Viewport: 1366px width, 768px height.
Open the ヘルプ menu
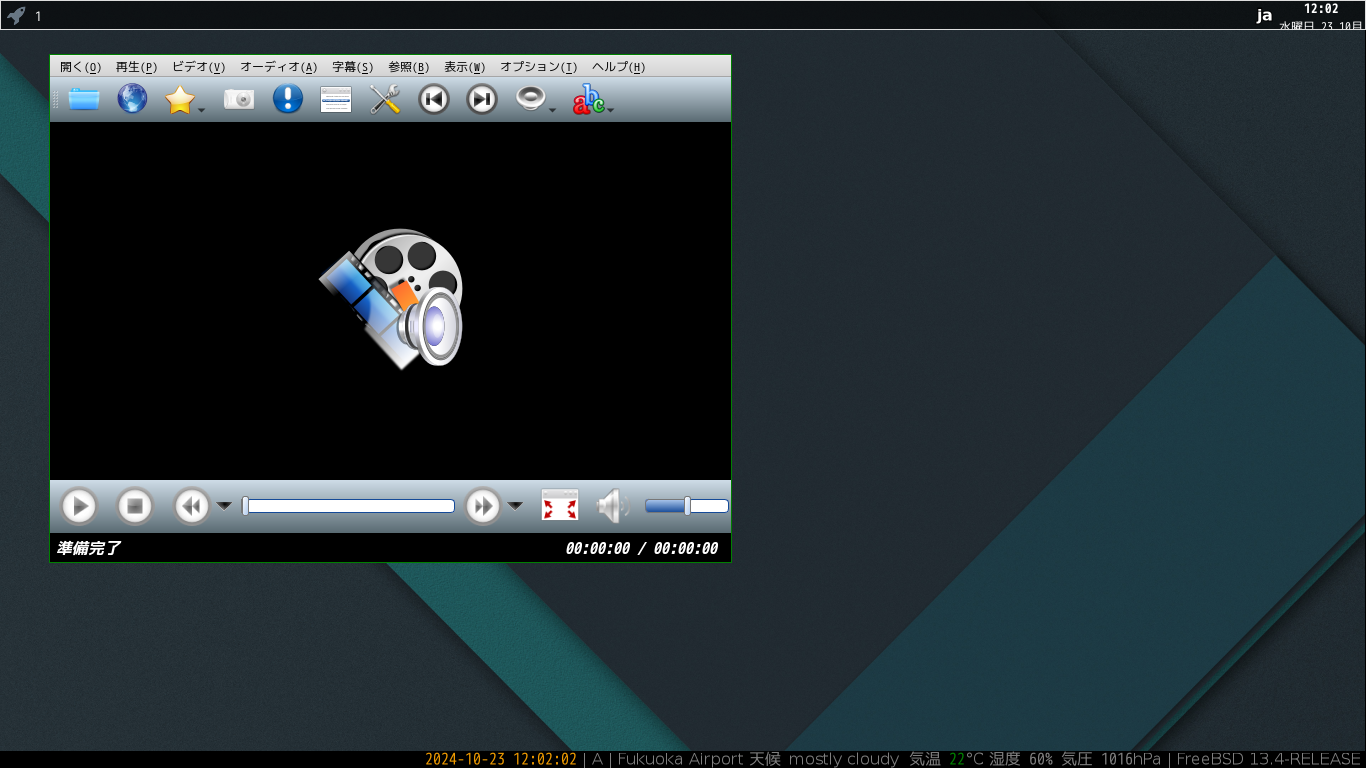pos(618,67)
